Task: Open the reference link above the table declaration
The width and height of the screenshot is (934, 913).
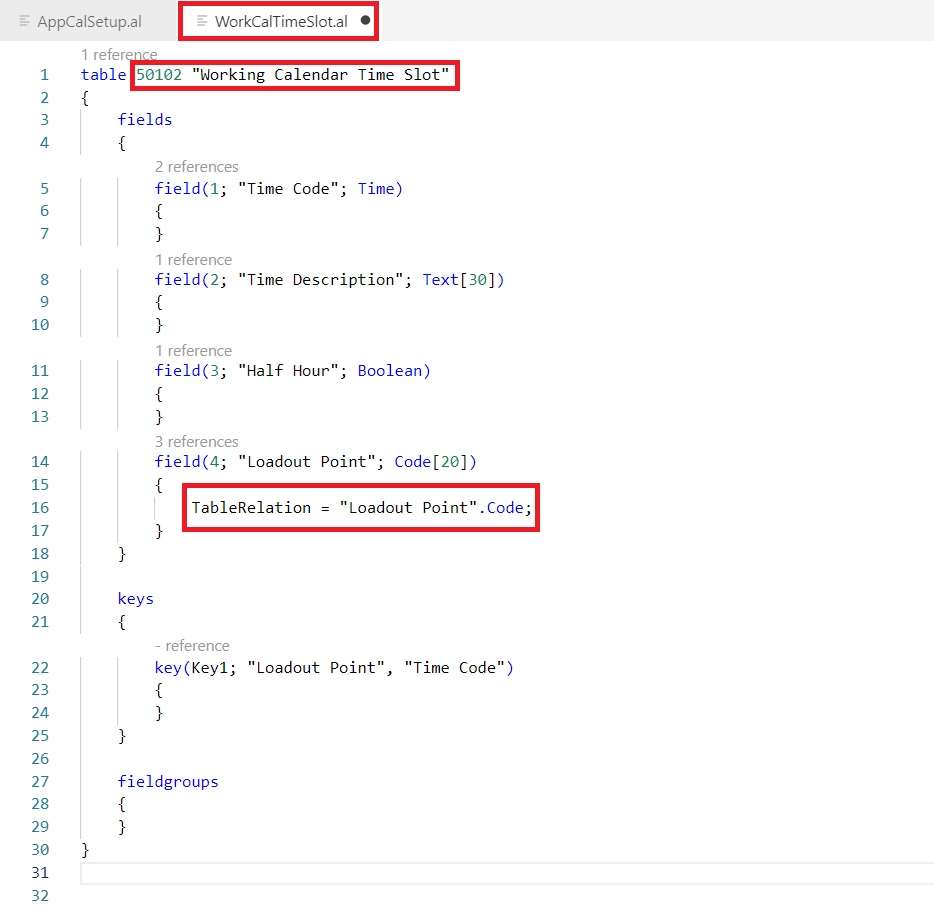Action: coord(119,55)
